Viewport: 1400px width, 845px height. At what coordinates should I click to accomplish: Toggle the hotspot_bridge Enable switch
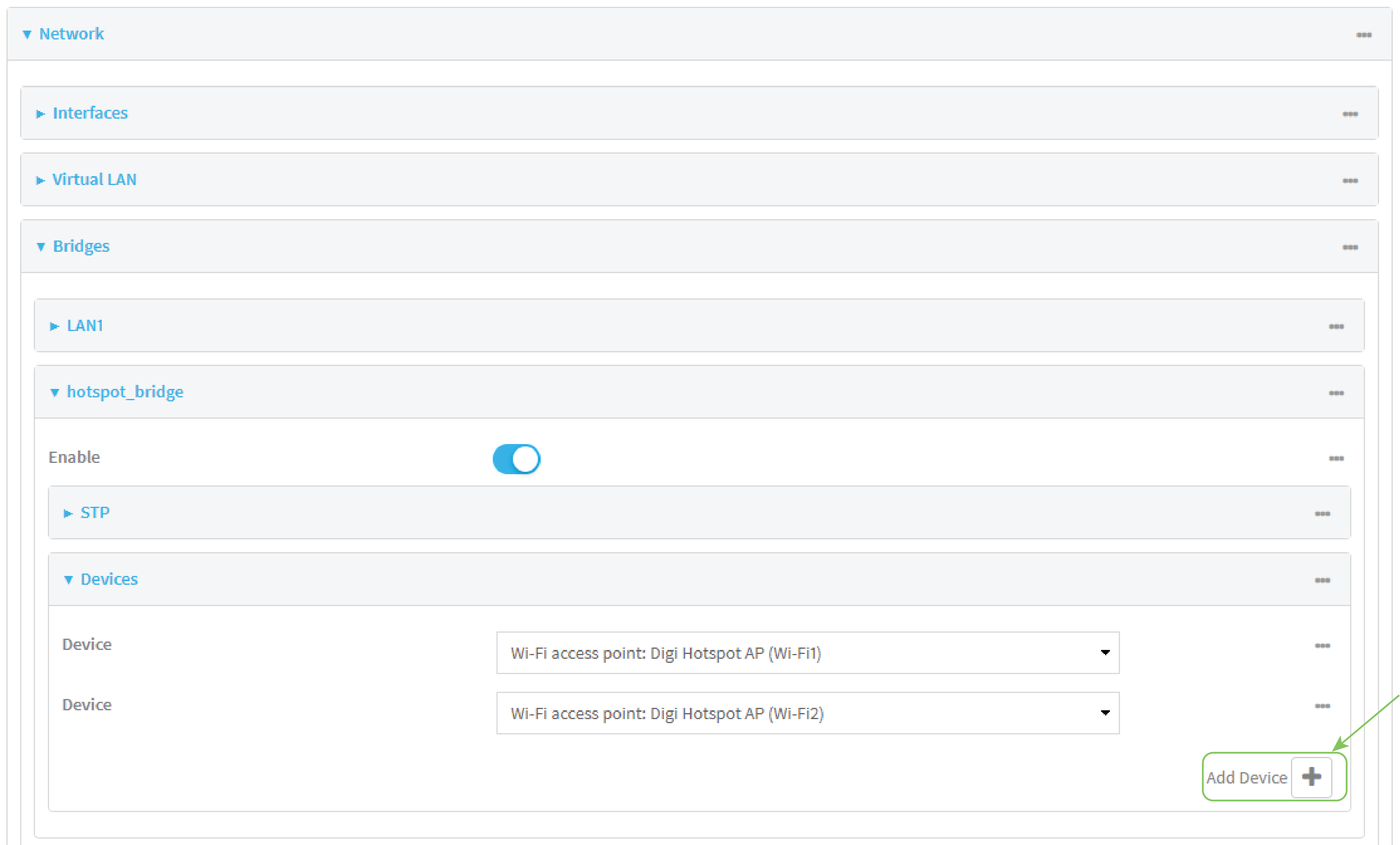pyautogui.click(x=516, y=459)
